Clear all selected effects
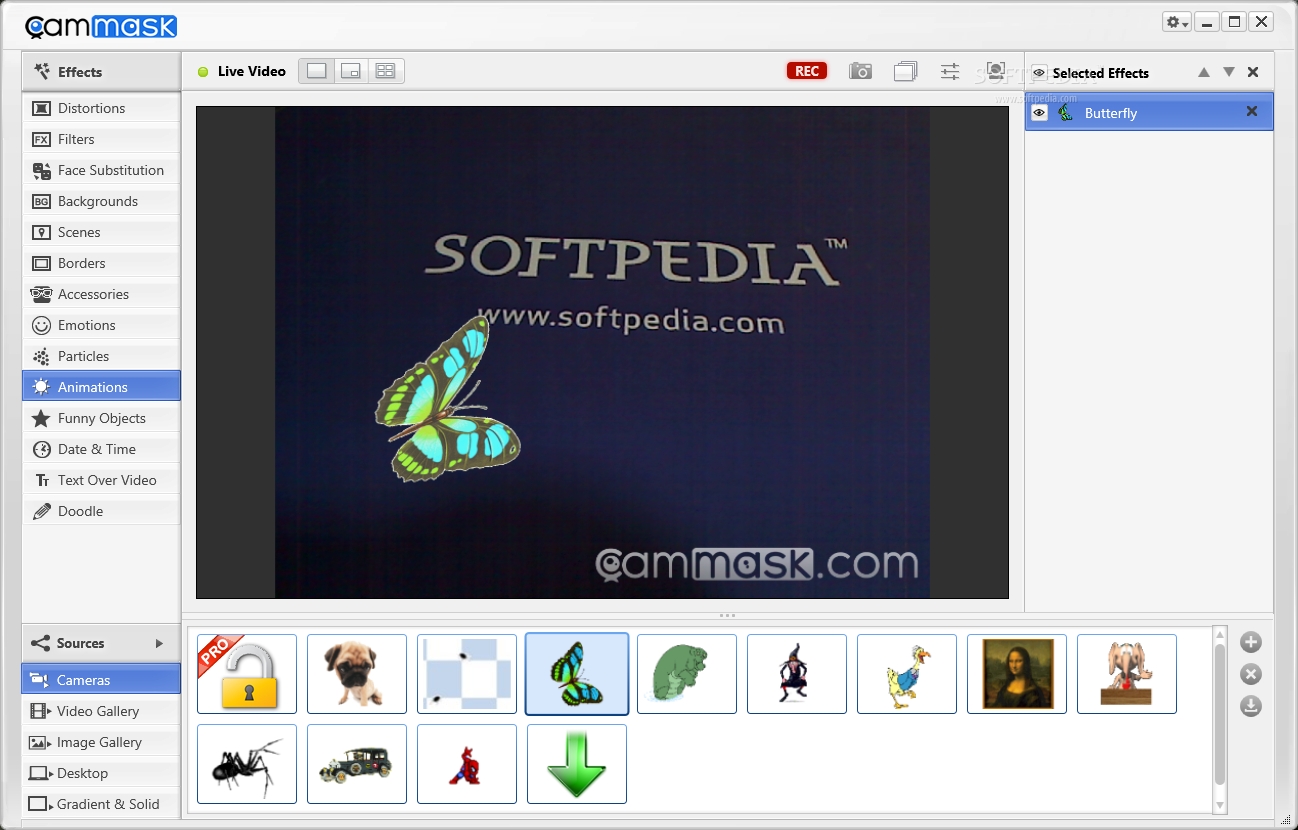 [1253, 72]
